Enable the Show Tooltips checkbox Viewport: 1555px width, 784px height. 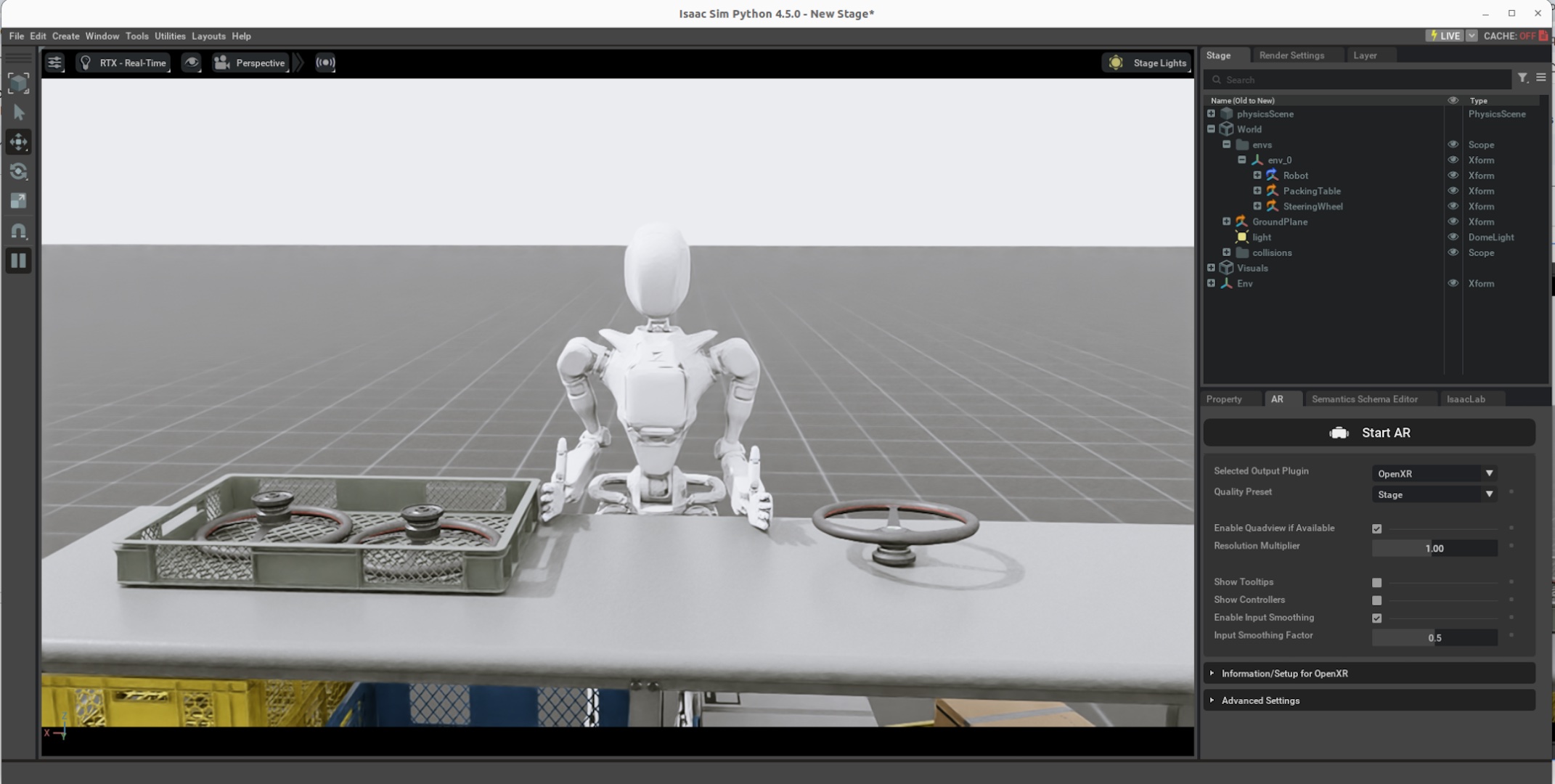[x=1376, y=583]
